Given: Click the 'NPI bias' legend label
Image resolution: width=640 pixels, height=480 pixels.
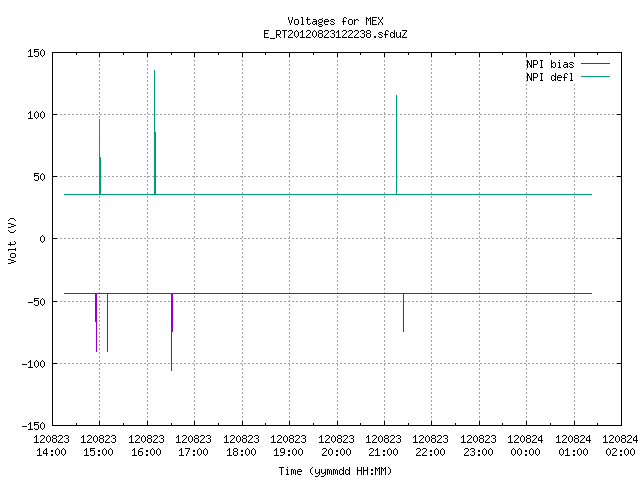Looking at the screenshot, I should (550, 64).
